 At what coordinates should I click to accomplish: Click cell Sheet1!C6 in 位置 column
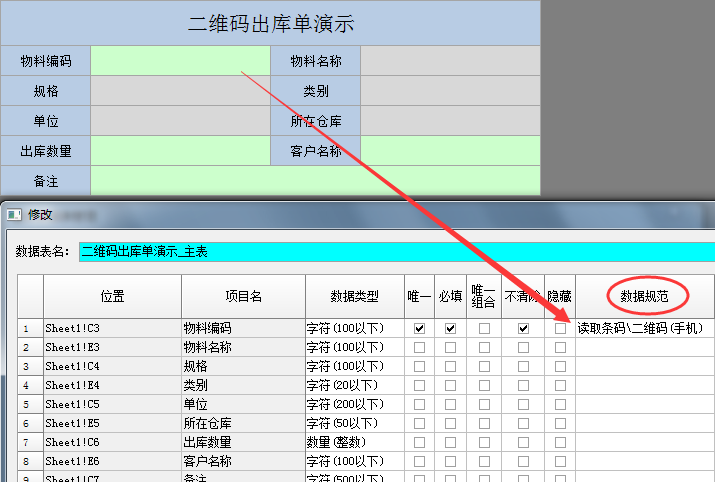[x=112, y=442]
